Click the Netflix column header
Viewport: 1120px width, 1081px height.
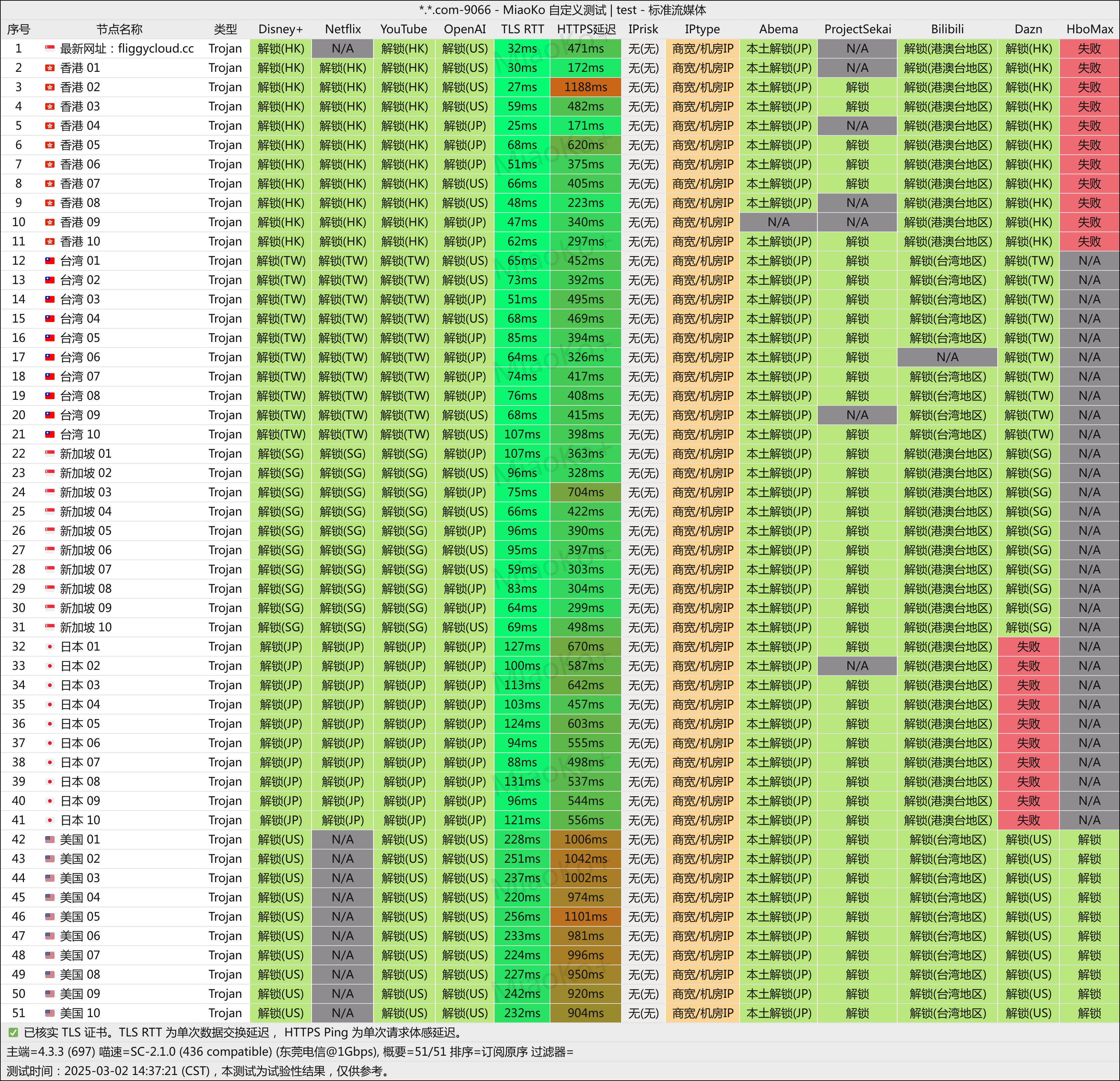(343, 29)
